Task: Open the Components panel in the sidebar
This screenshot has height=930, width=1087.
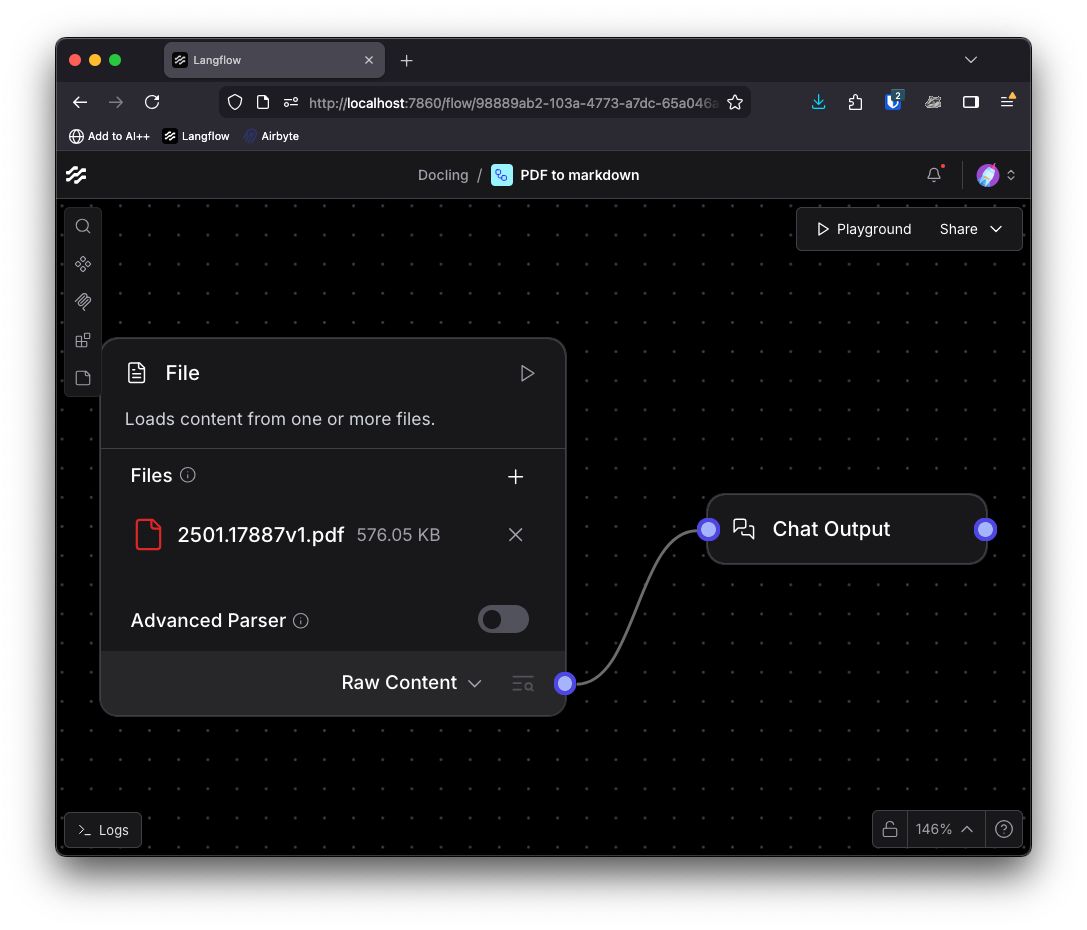Action: pos(83,264)
